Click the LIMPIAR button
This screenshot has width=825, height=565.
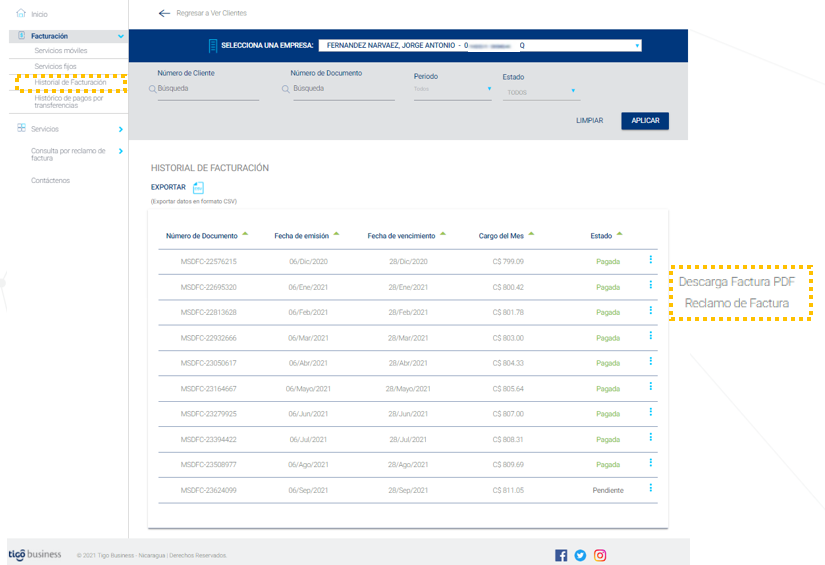(589, 120)
